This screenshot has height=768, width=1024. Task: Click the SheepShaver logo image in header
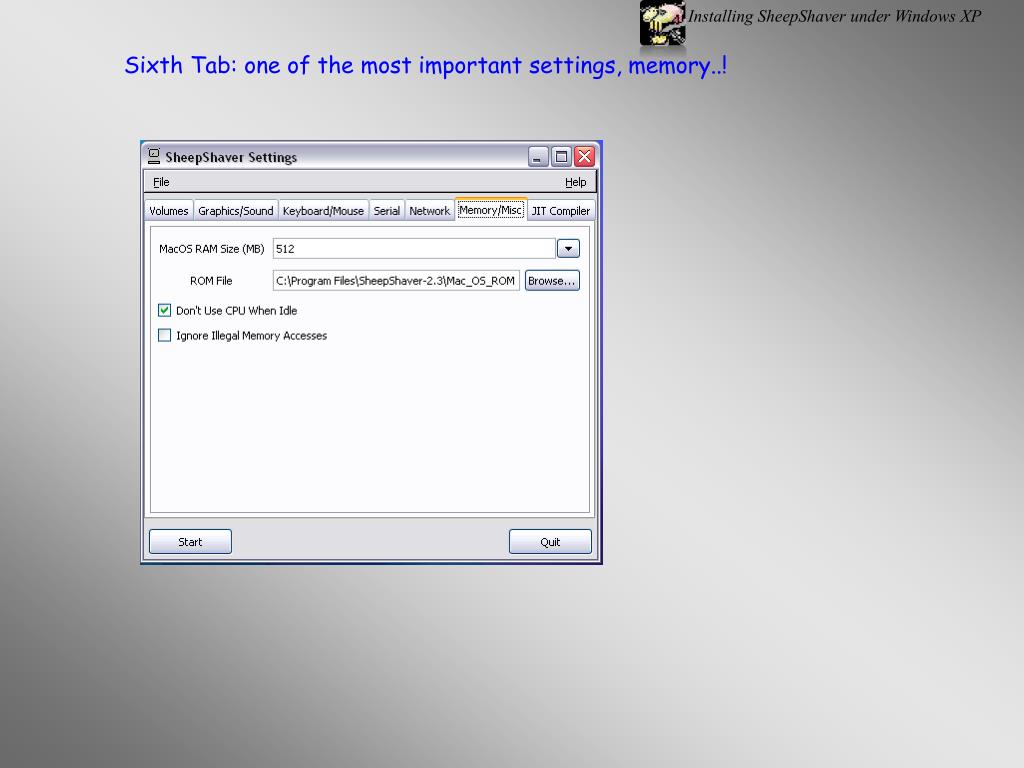click(x=662, y=24)
